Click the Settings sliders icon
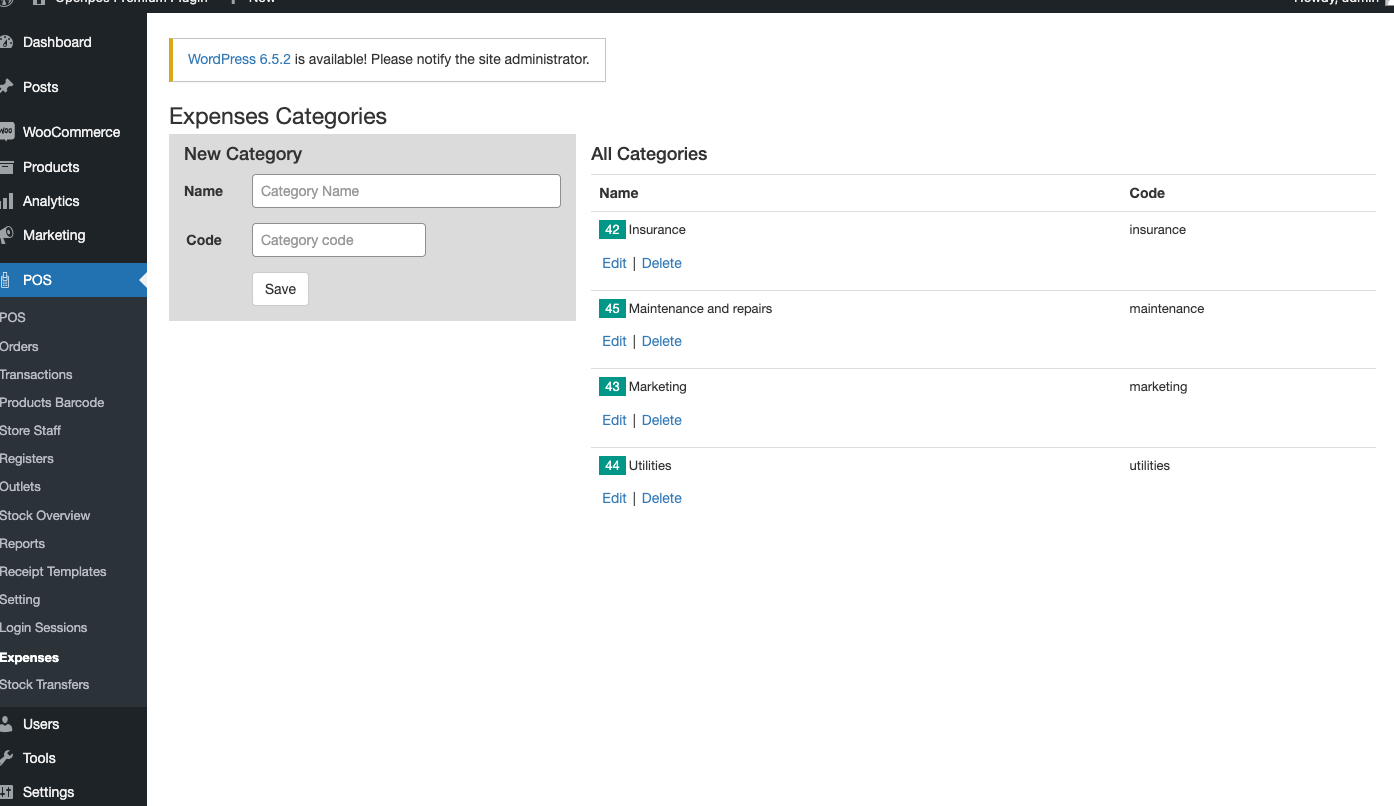Image resolution: width=1394 pixels, height=806 pixels. pos(6,792)
